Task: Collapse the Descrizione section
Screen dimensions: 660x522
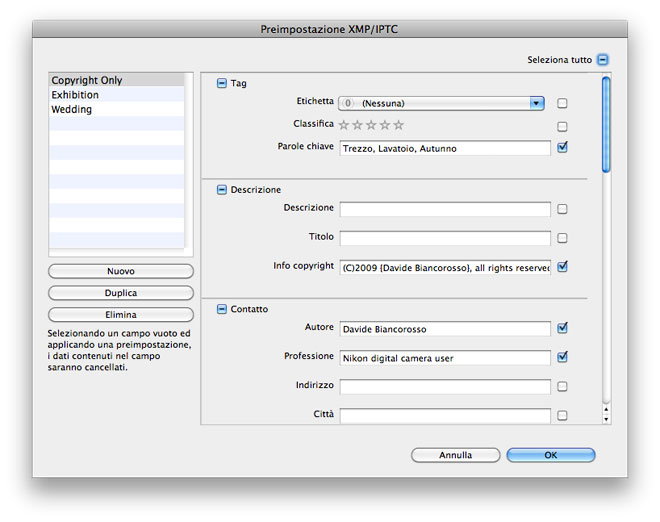Action: [x=221, y=190]
